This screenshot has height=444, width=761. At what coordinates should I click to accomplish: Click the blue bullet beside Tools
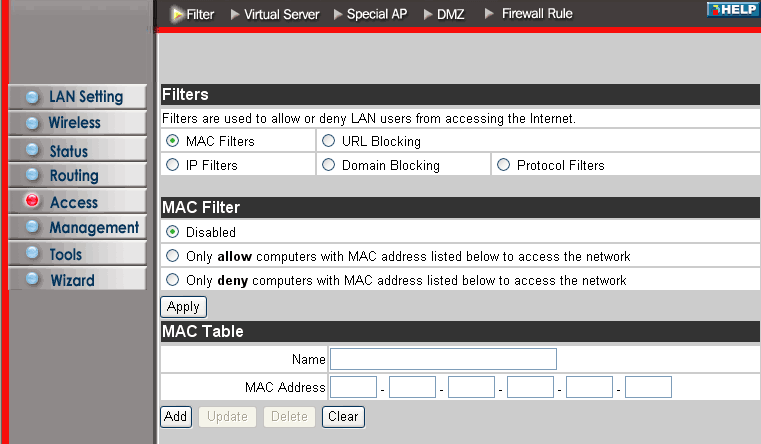[33, 252]
